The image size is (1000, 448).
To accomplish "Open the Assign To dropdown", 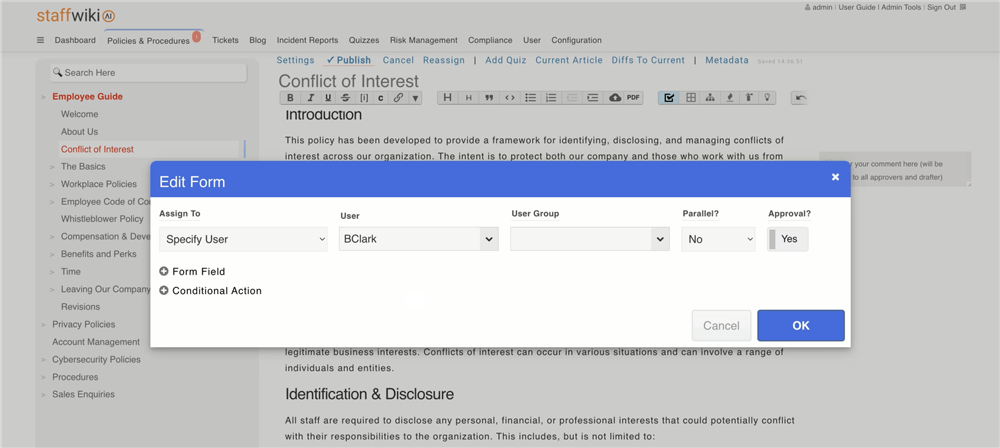I will (243, 239).
